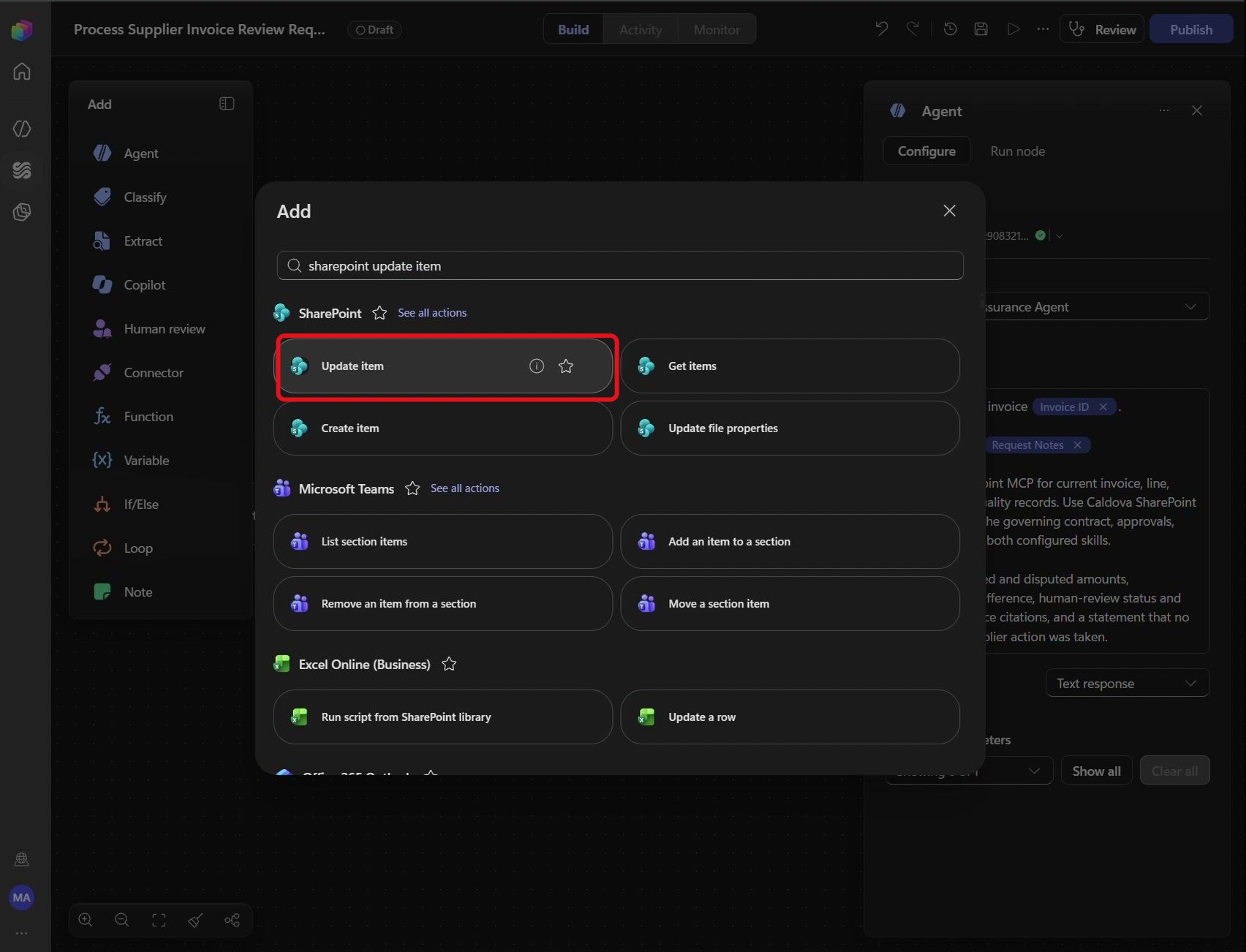The image size is (1246, 952).
Task: Select the Create item SharePoint action
Action: (443, 428)
